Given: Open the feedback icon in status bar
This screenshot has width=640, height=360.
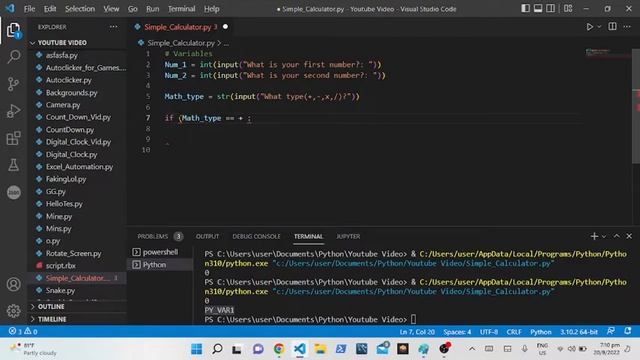Looking at the screenshot, I should [x=611, y=331].
